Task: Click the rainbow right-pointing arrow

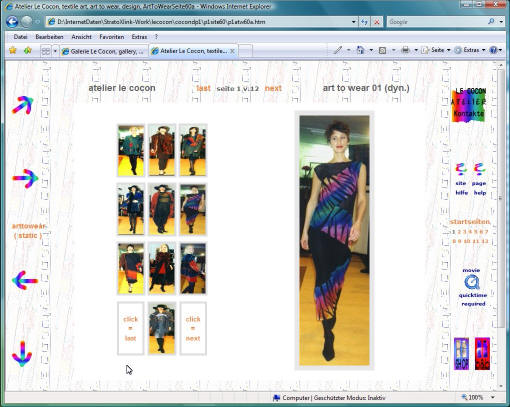Action: tap(25, 178)
